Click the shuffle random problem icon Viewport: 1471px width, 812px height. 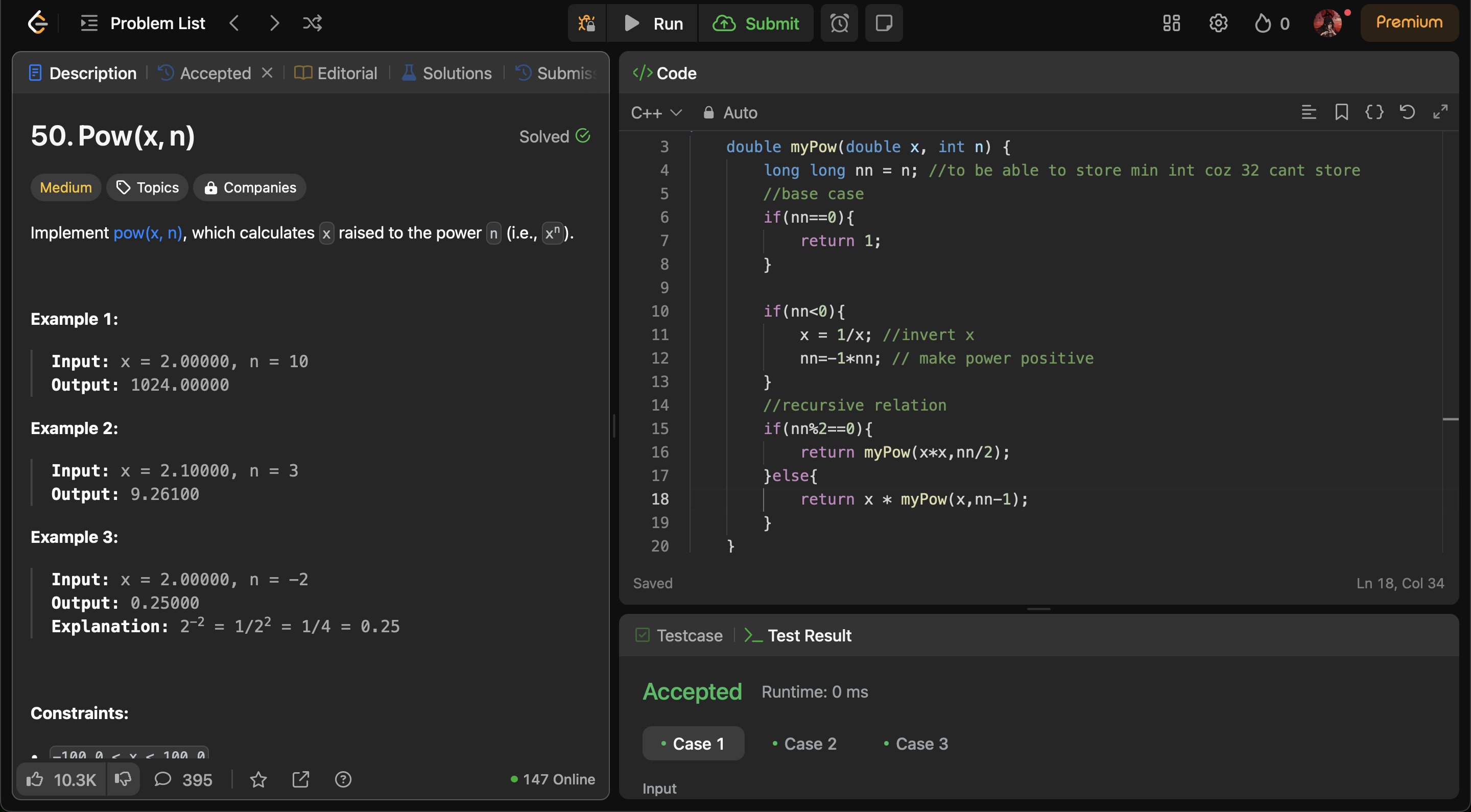click(312, 23)
